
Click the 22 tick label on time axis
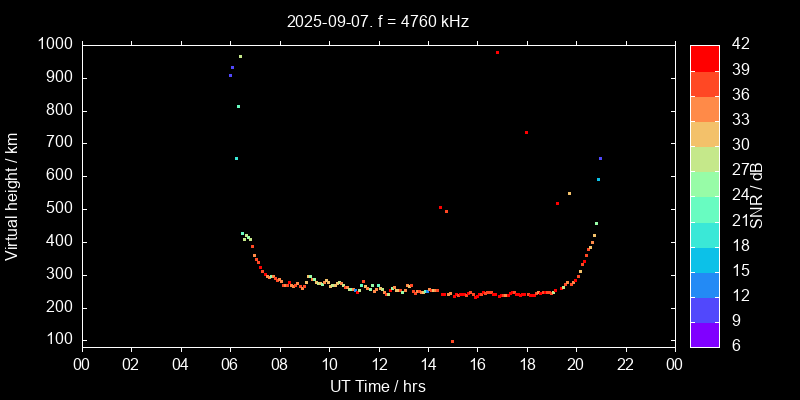625,365
